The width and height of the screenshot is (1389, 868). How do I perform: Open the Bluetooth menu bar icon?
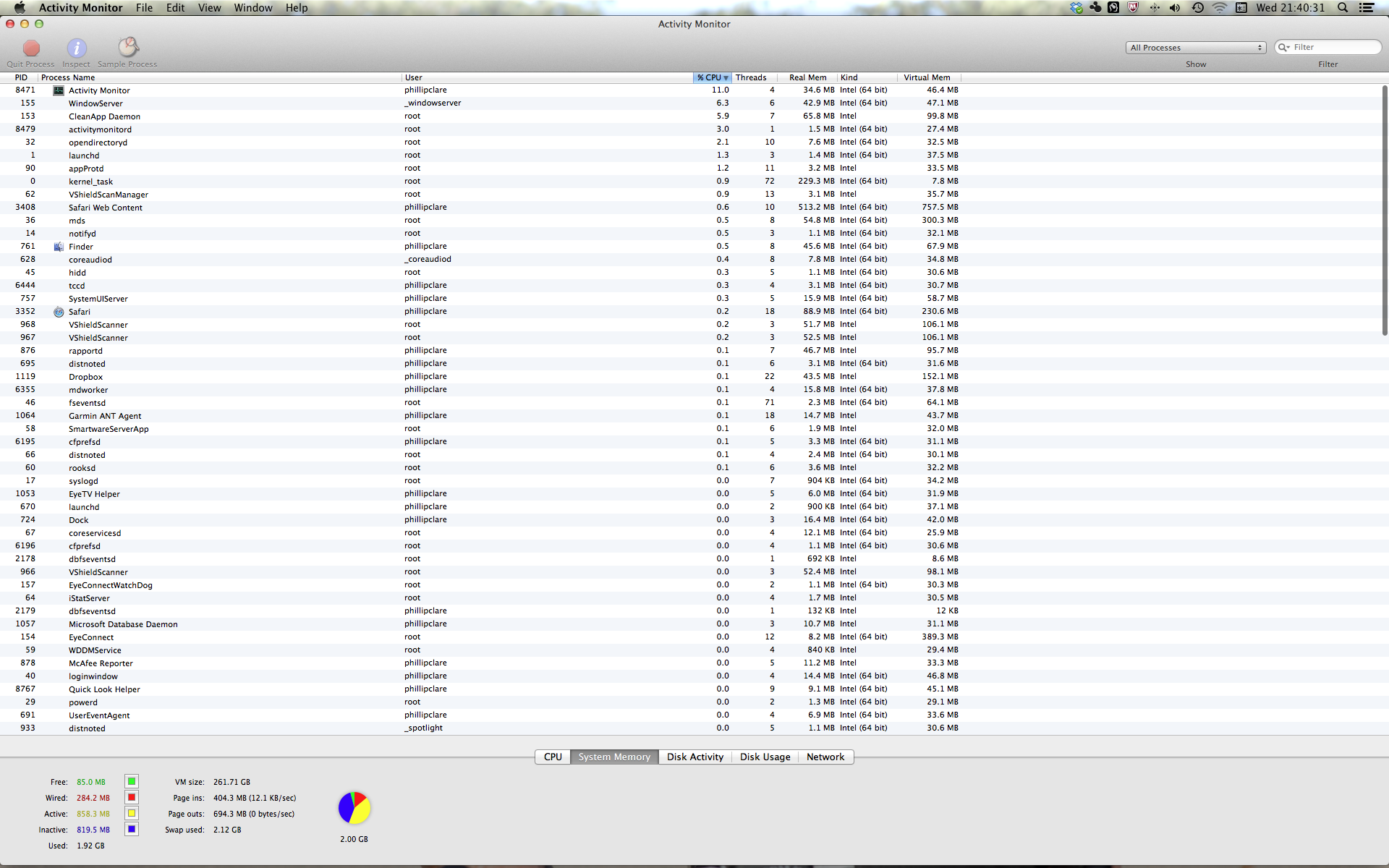tap(1154, 8)
